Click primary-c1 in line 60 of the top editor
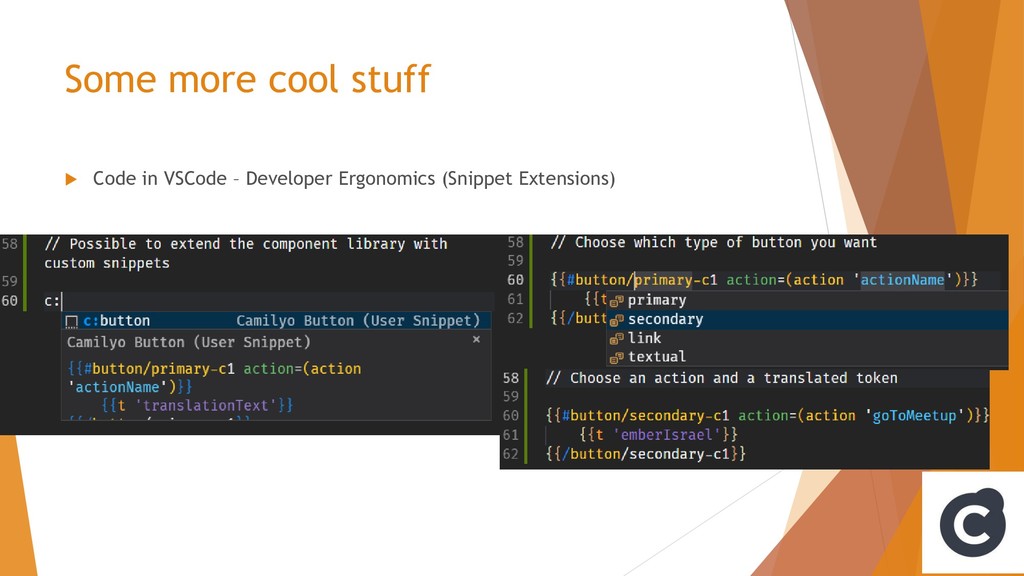Viewport: 1024px width, 576px height. 675,280
